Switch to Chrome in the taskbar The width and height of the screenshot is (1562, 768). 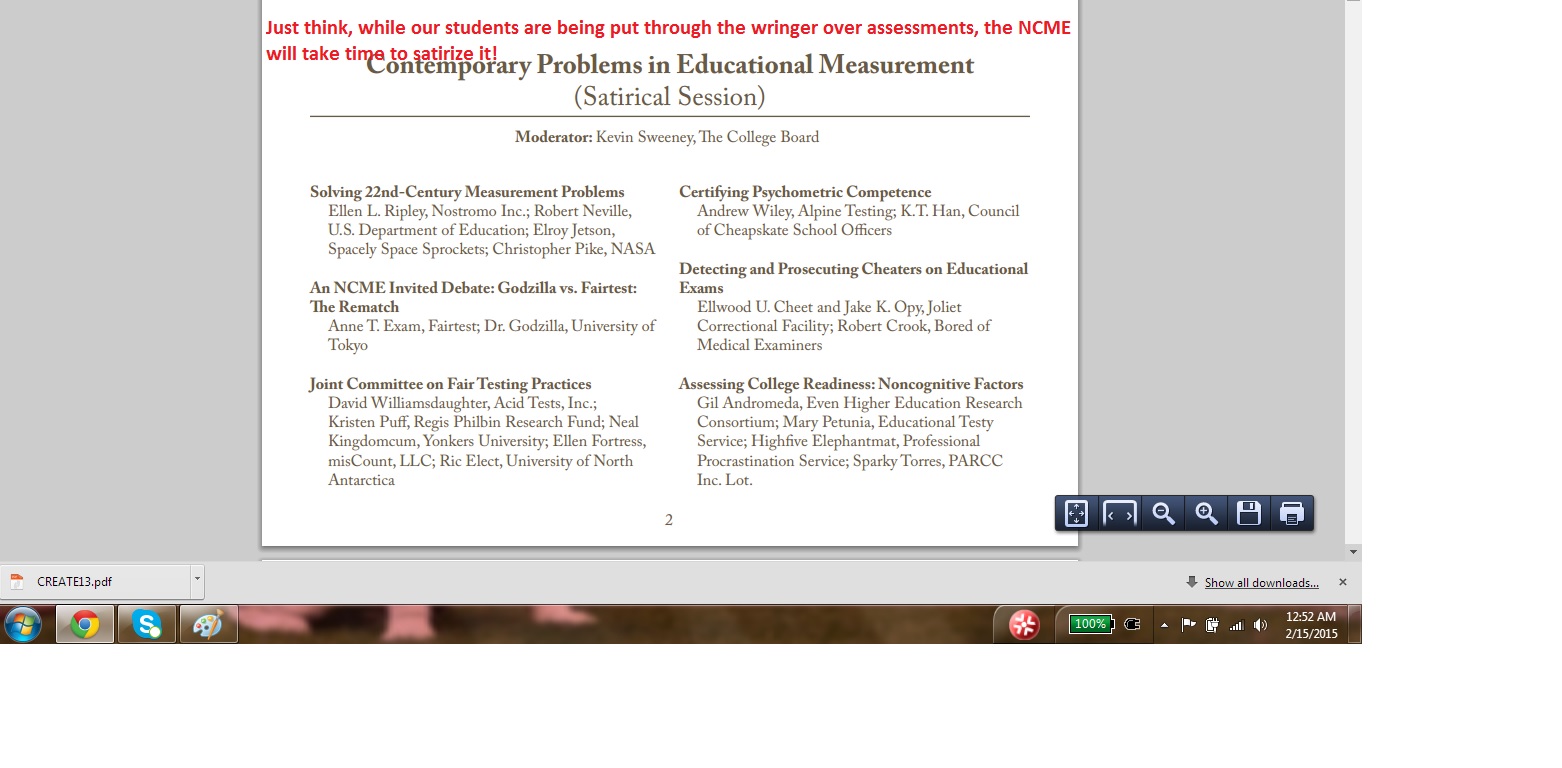[85, 625]
